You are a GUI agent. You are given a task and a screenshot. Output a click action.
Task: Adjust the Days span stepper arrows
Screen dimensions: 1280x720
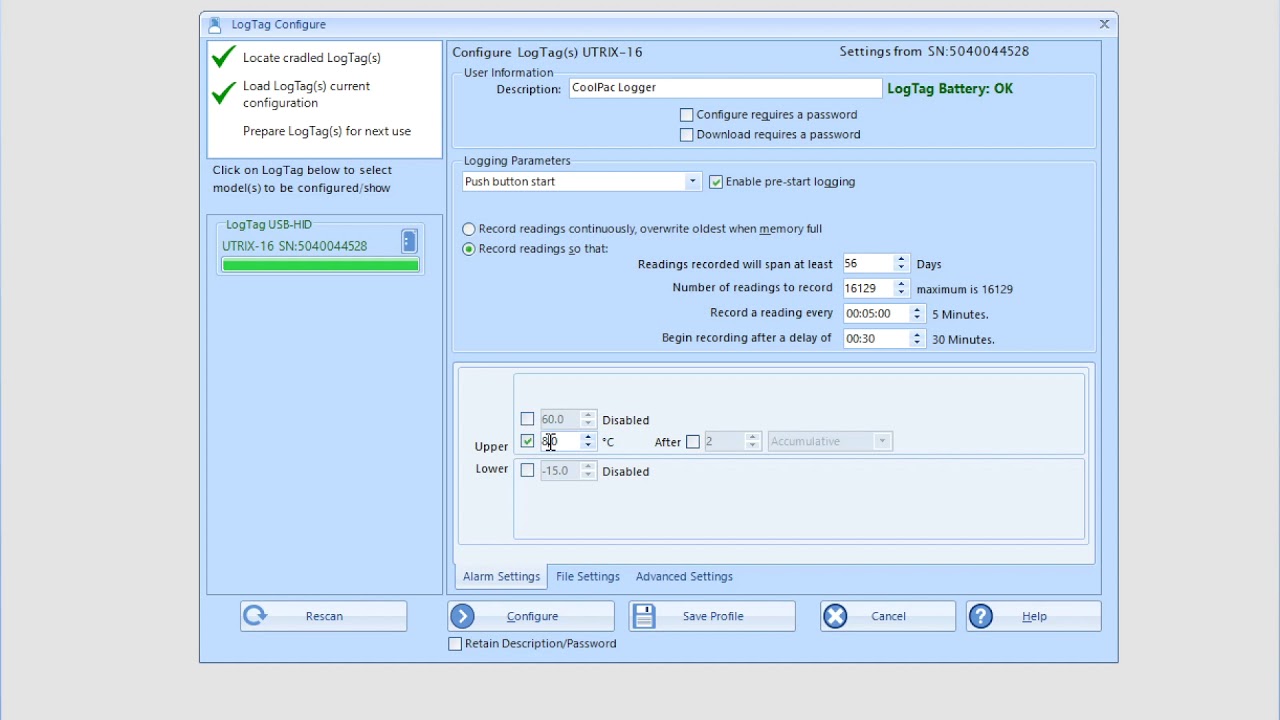click(x=901, y=263)
